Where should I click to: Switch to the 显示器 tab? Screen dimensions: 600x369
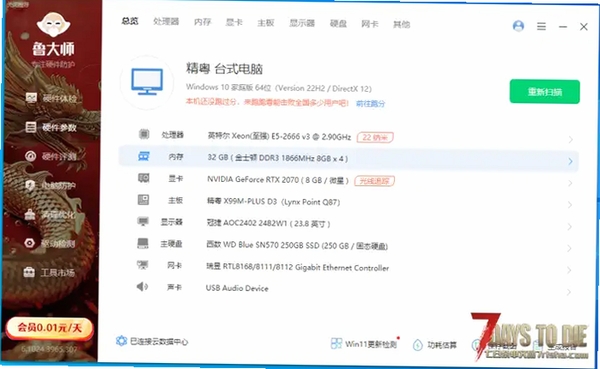pos(302,23)
